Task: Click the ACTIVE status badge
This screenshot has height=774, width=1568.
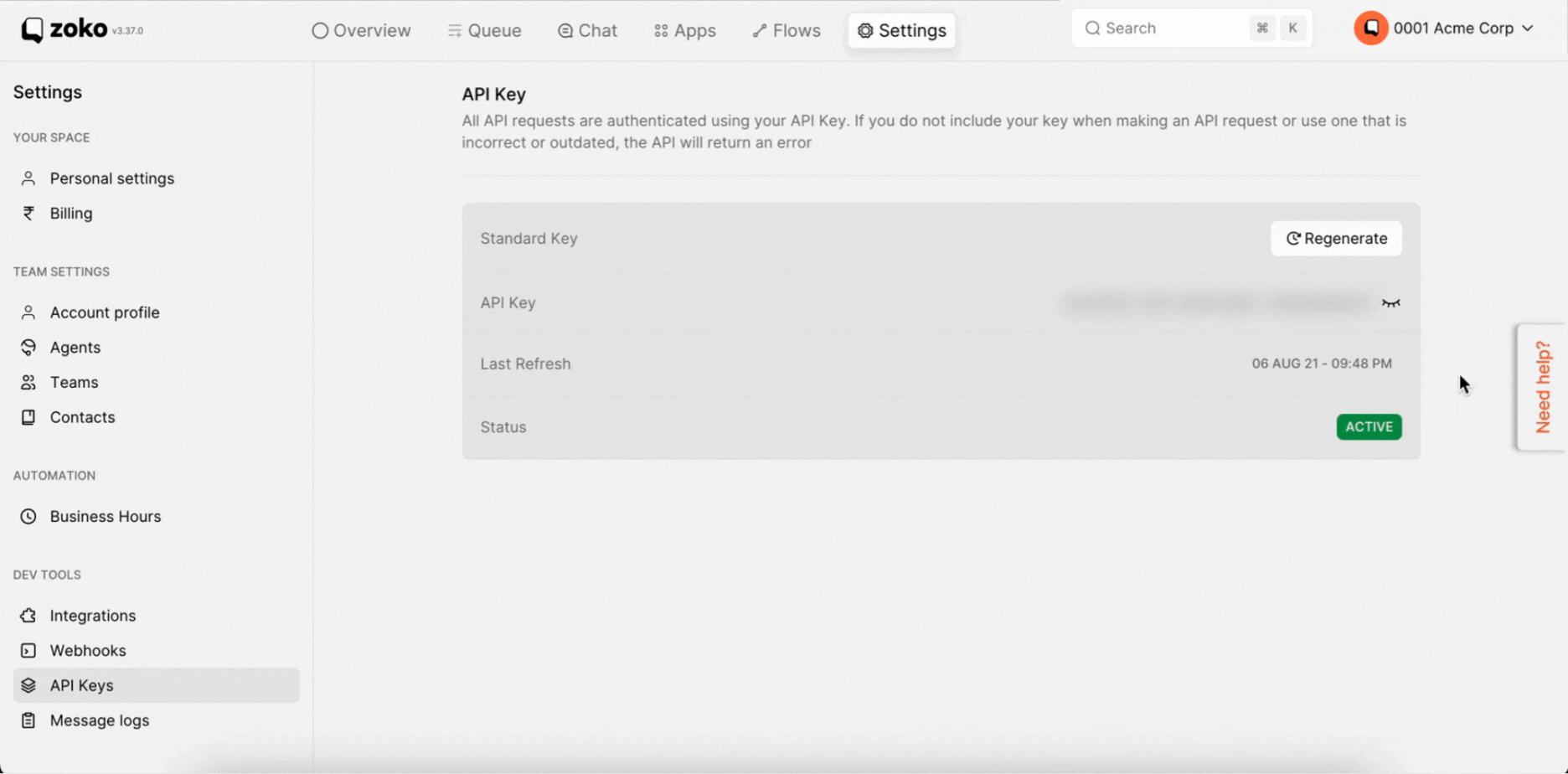Action: (x=1369, y=427)
